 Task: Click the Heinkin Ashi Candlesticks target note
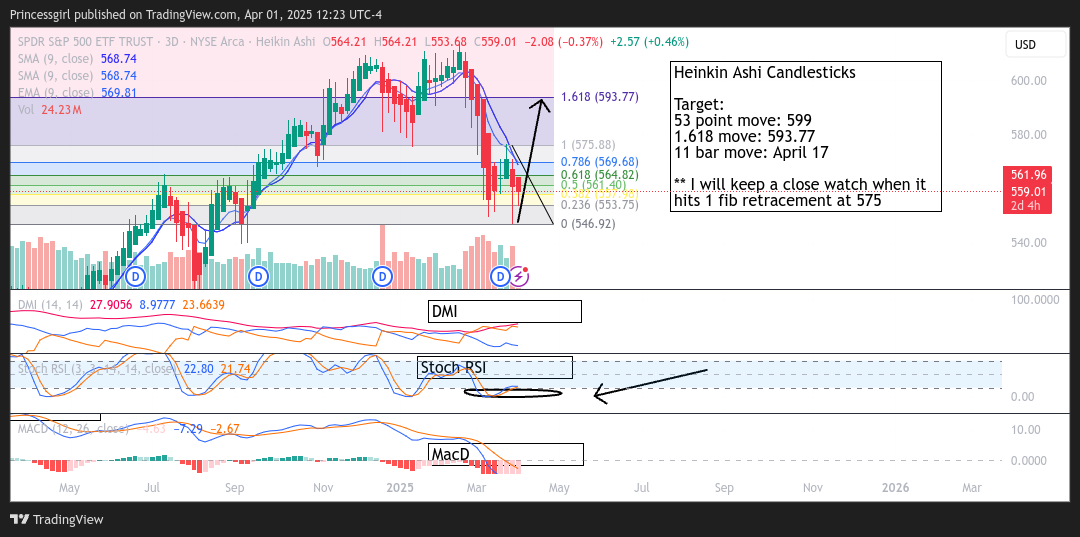click(806, 136)
